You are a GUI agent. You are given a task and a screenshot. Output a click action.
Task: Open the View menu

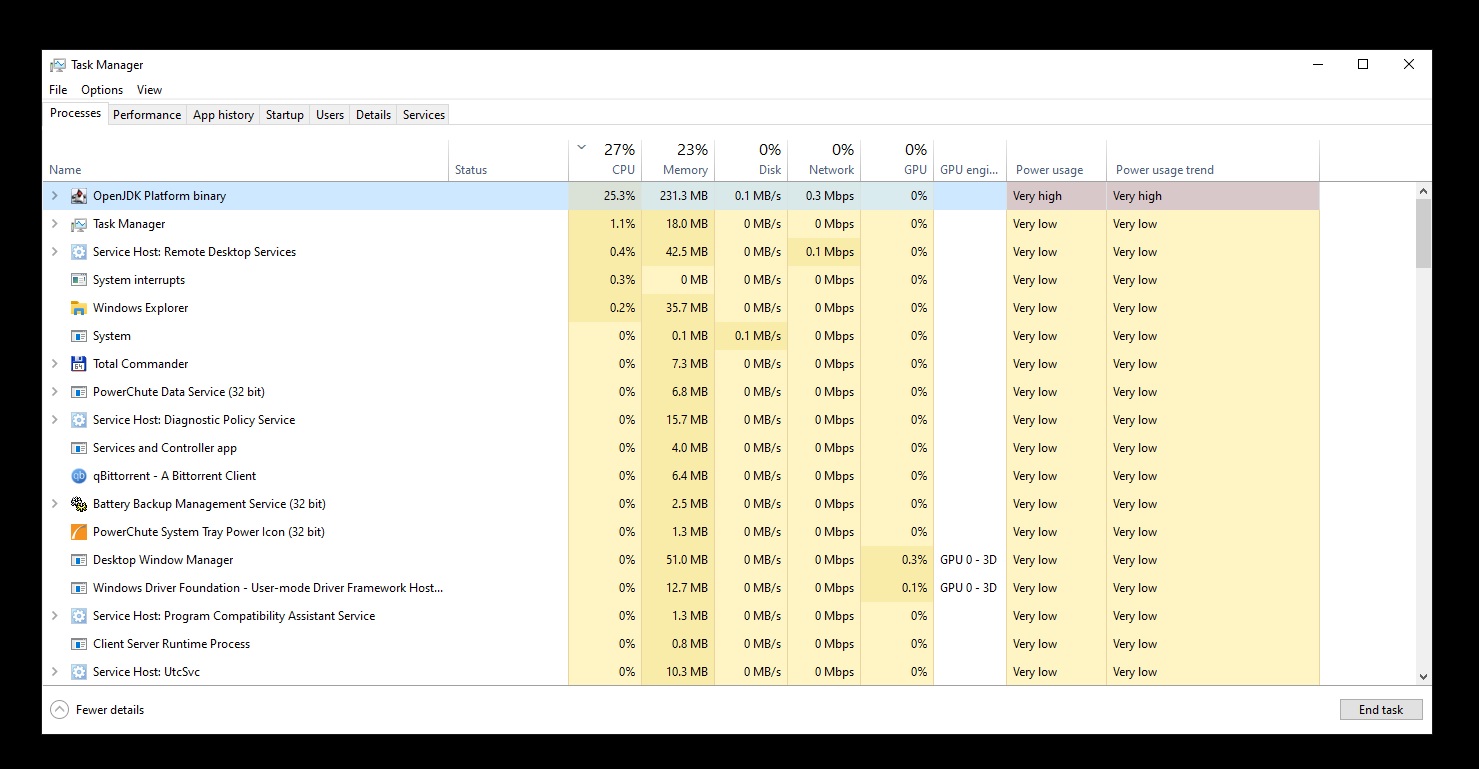[x=149, y=90]
